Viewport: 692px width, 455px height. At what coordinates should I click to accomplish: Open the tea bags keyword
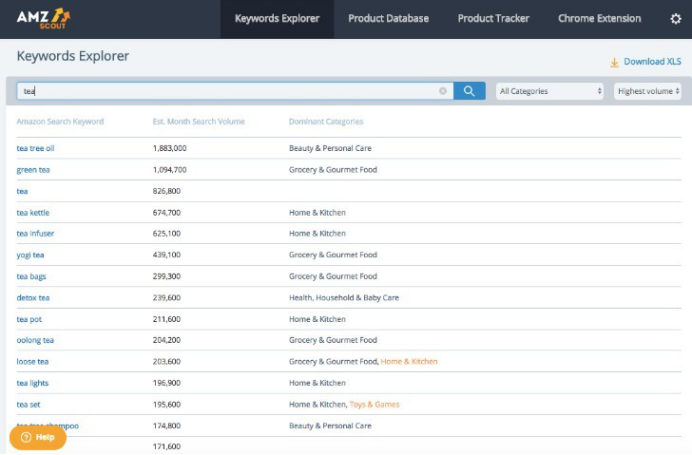click(x=31, y=276)
